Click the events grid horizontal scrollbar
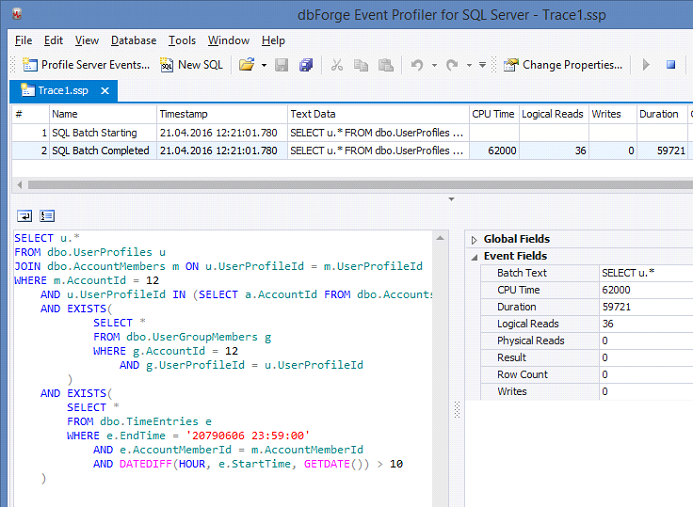The image size is (693, 507). point(360,185)
